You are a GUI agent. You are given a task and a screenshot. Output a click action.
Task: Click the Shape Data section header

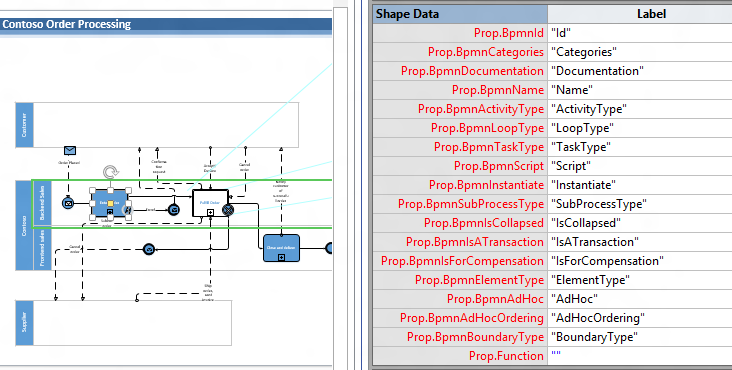click(460, 14)
